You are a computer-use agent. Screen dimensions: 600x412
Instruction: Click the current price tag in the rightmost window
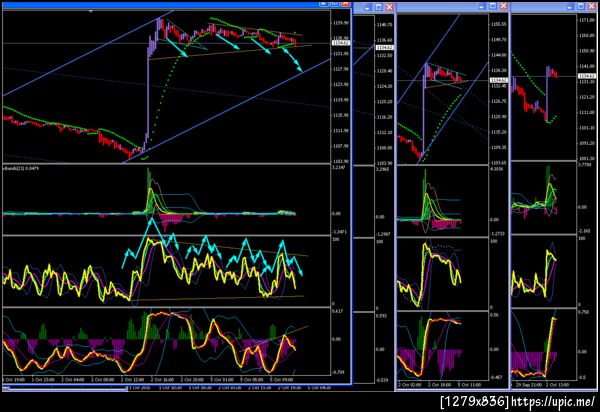pyautogui.click(x=587, y=76)
